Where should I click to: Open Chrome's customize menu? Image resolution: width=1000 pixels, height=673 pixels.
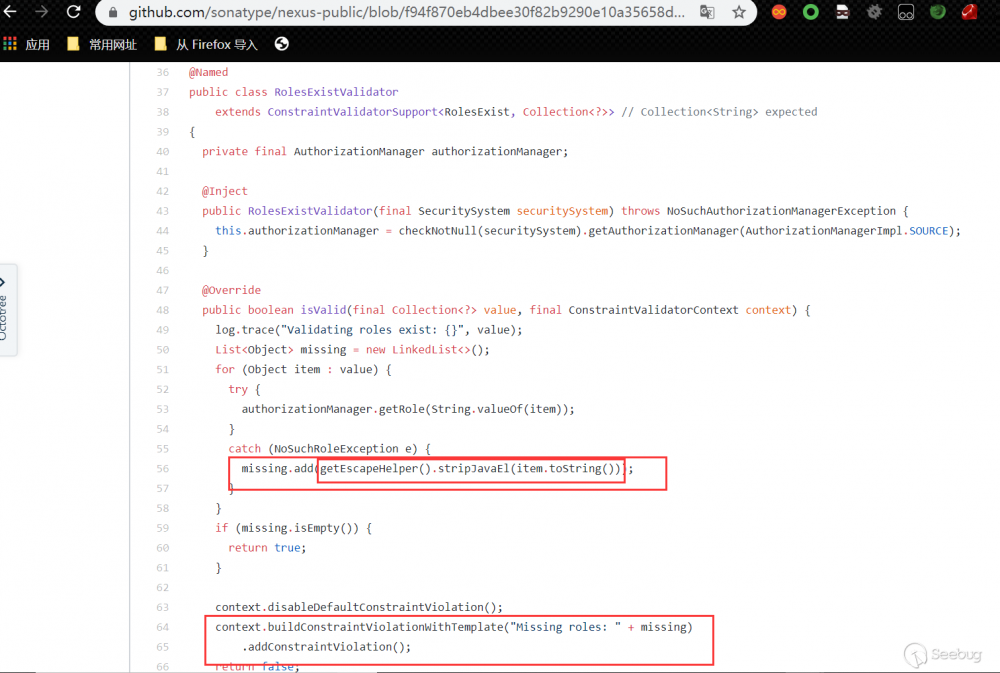(993, 12)
